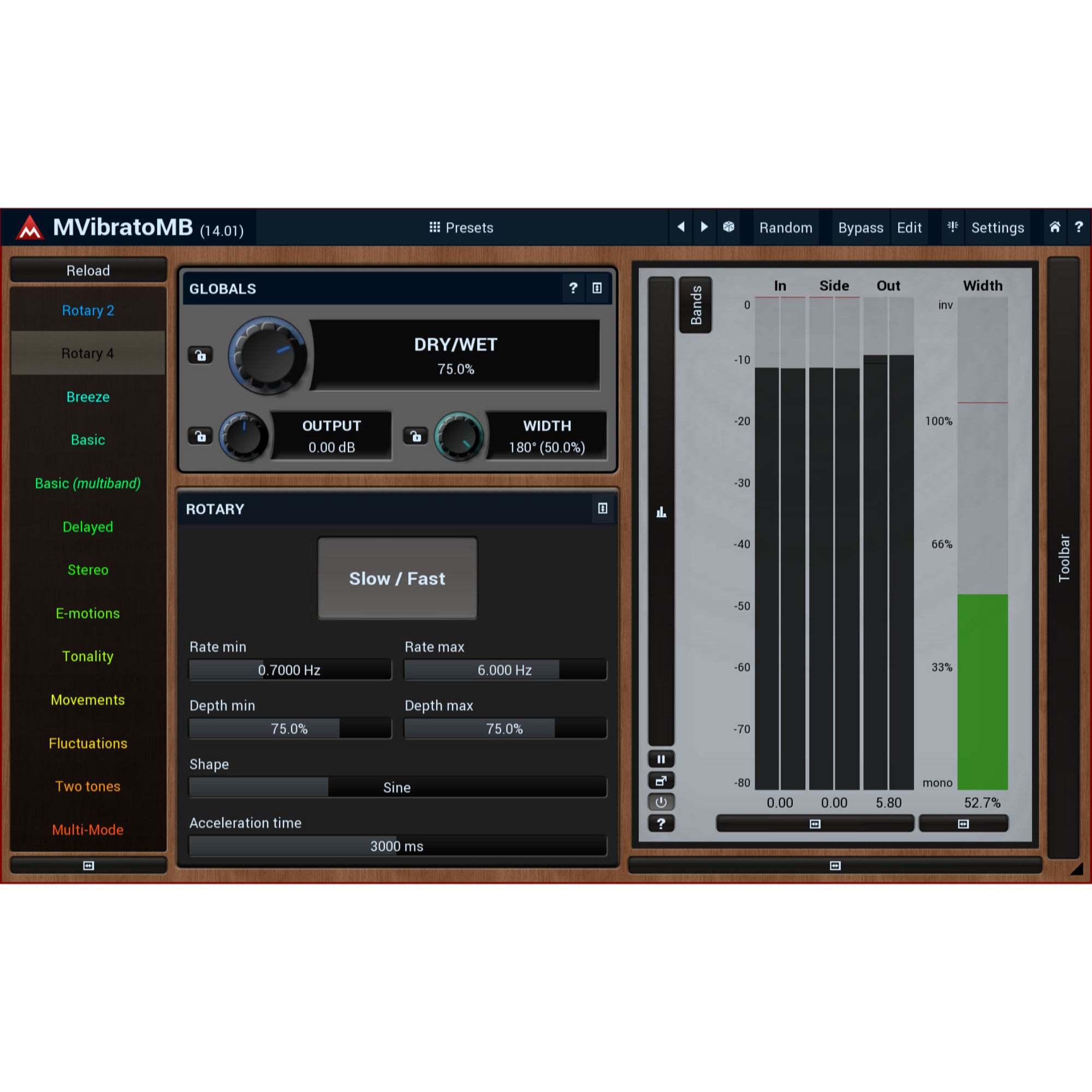Toggle the Slow / Fast button

[x=397, y=578]
